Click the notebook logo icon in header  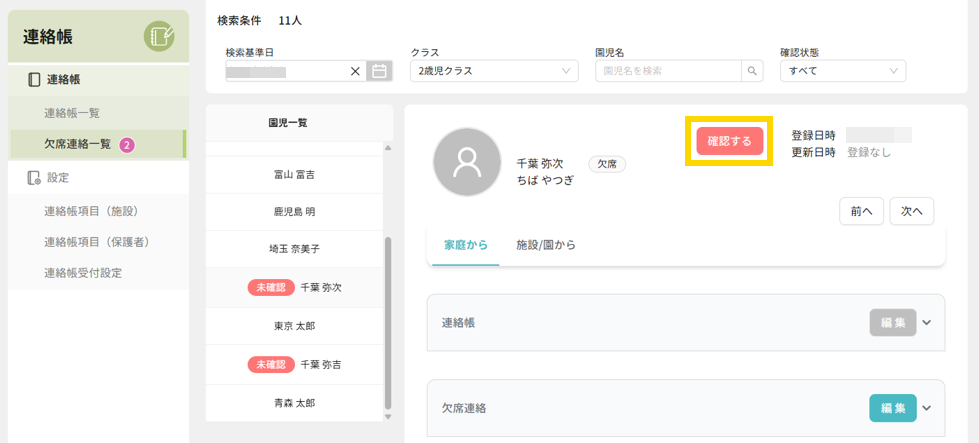click(x=158, y=37)
